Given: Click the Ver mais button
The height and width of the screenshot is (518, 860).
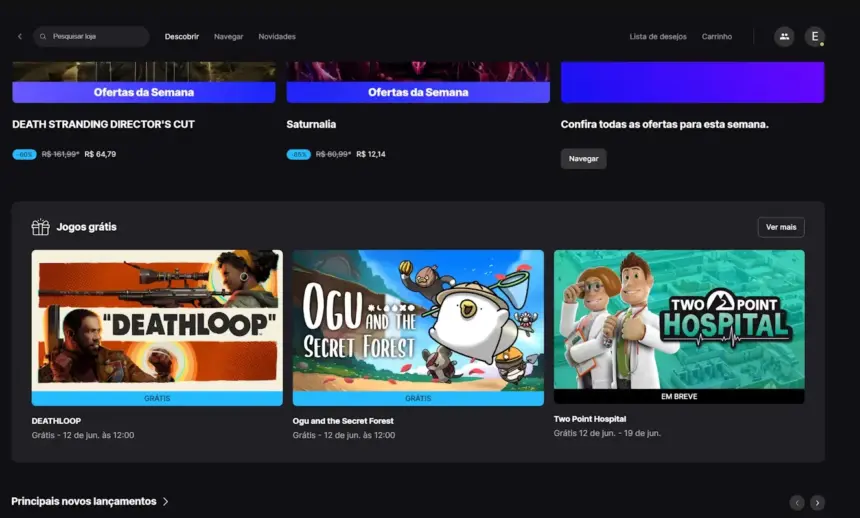Looking at the screenshot, I should click(x=781, y=227).
